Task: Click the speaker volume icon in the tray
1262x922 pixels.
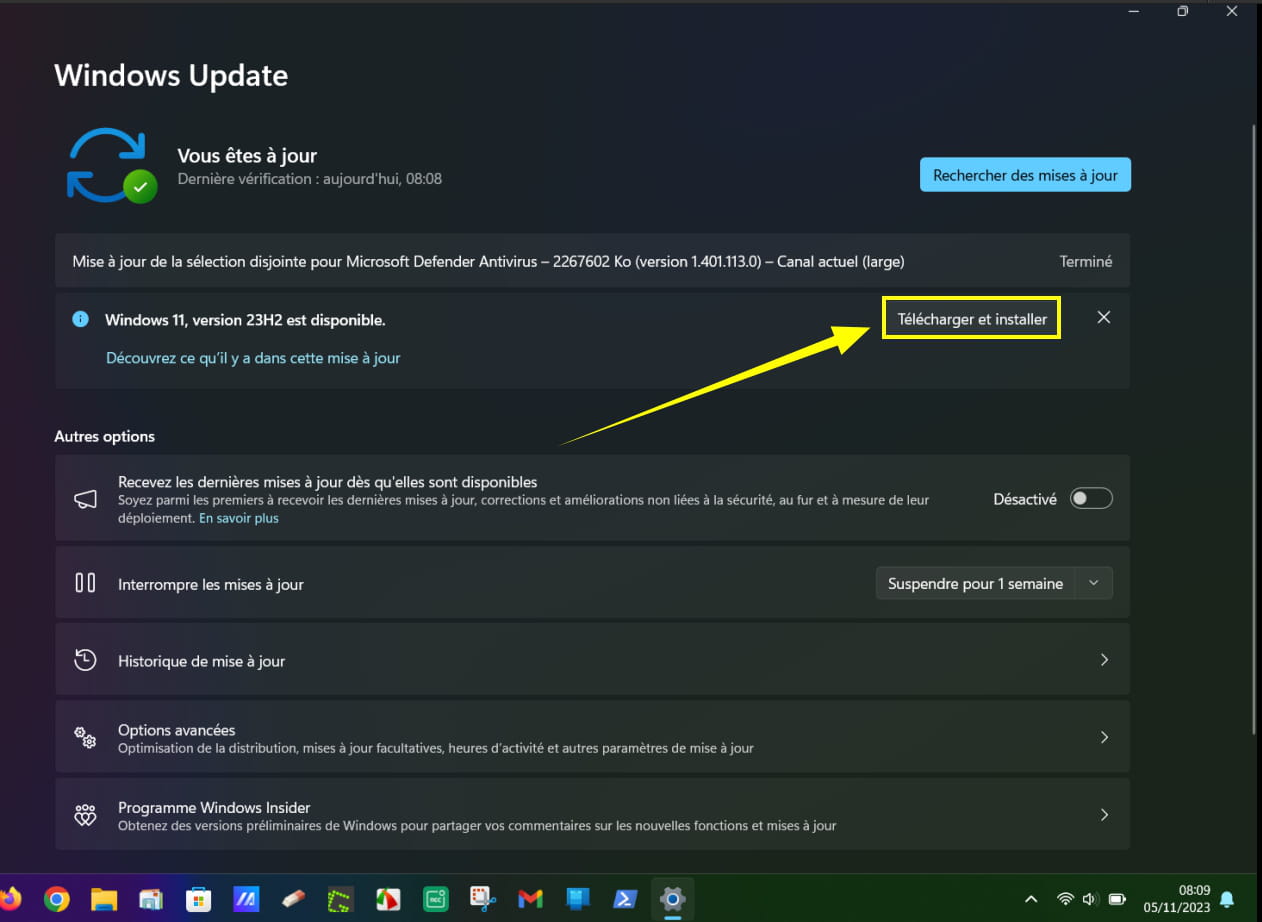Action: coord(1091,899)
